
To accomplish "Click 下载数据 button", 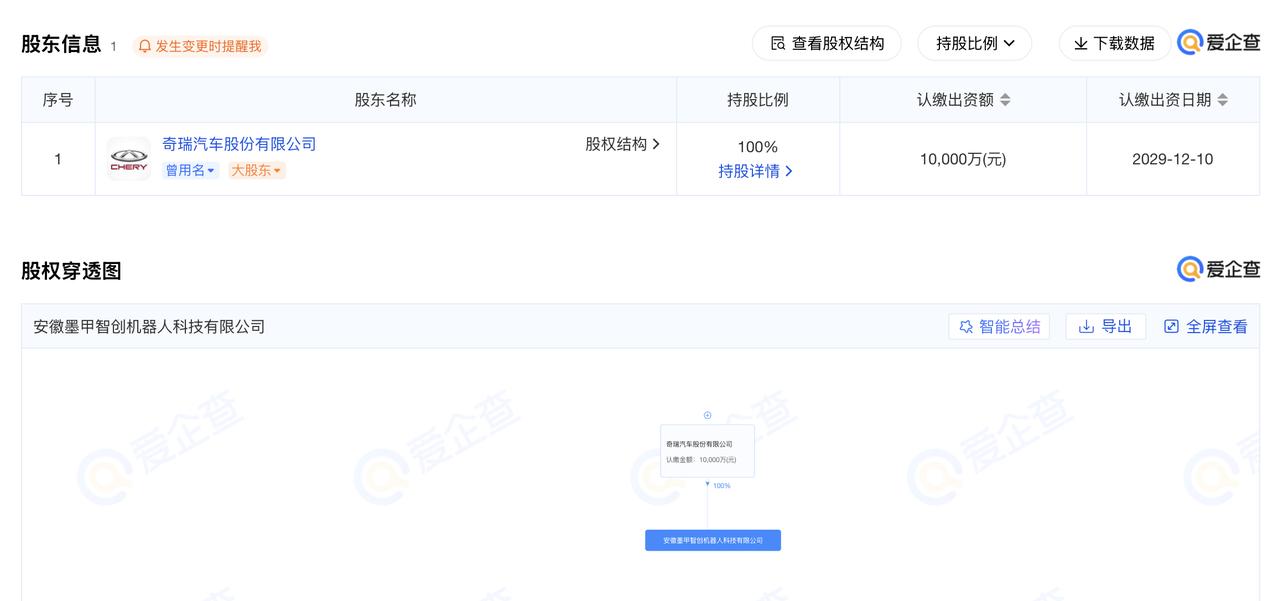I will point(1114,44).
